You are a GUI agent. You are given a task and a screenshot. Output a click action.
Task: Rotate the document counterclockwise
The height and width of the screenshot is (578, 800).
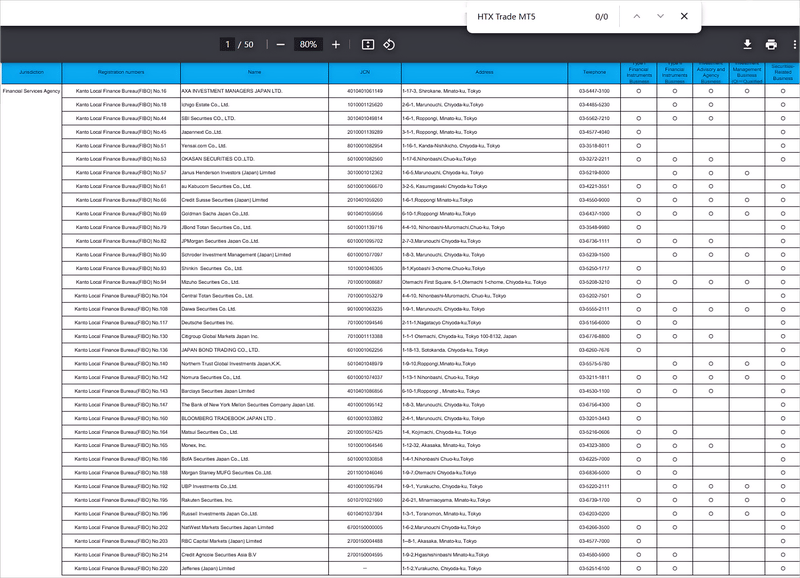click(389, 45)
